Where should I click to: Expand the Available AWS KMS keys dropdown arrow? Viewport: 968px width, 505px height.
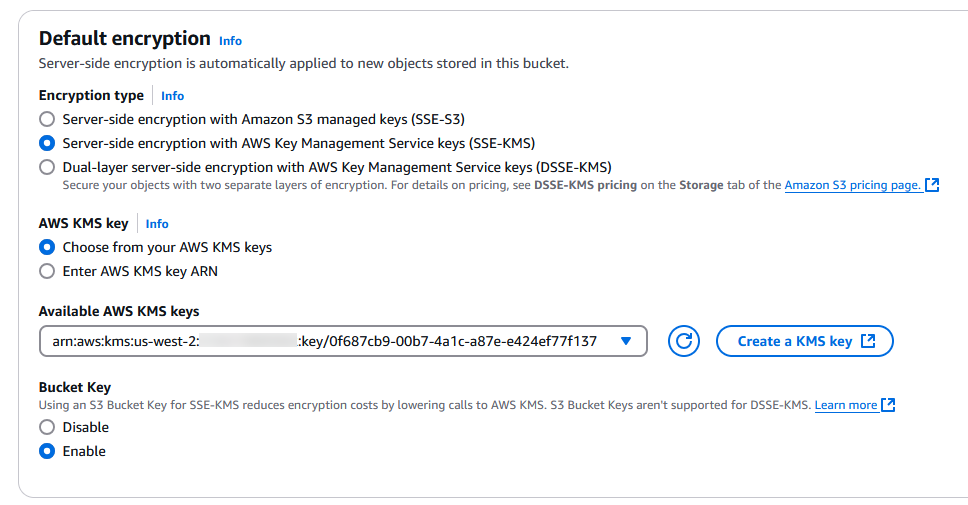[x=626, y=341]
